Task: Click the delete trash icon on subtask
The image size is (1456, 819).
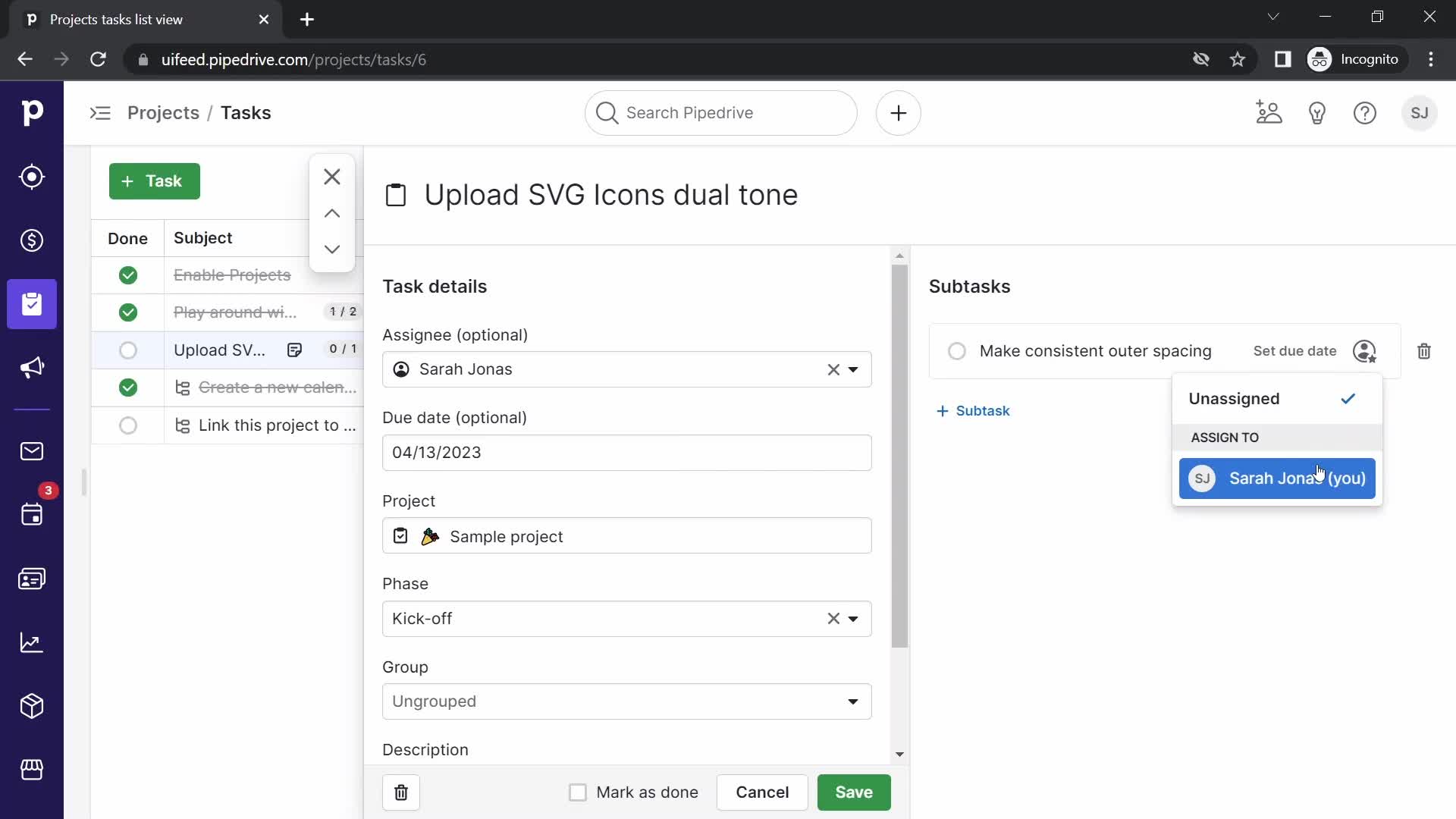Action: click(x=1424, y=351)
